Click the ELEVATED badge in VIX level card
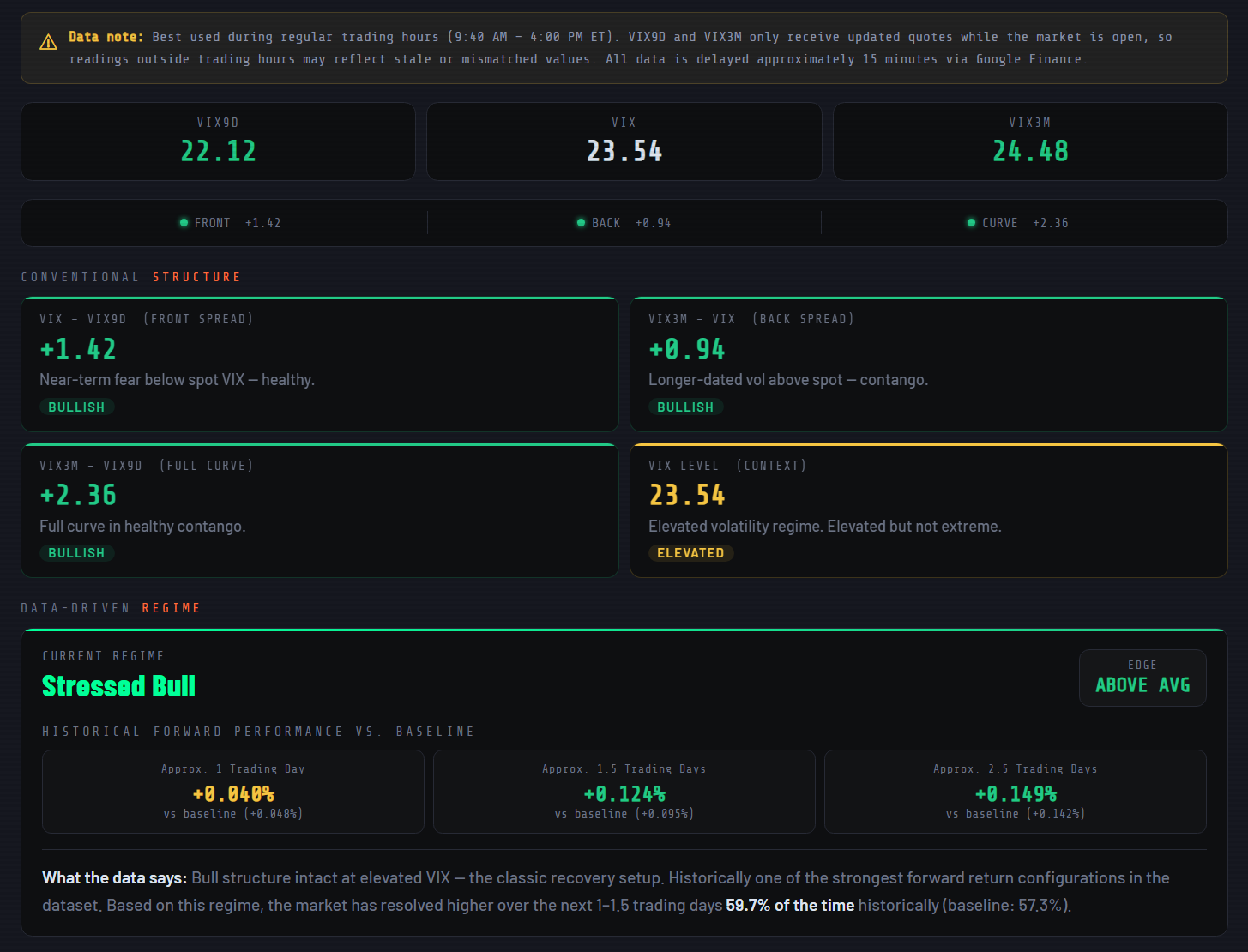This screenshot has height=952, width=1248. pos(690,553)
